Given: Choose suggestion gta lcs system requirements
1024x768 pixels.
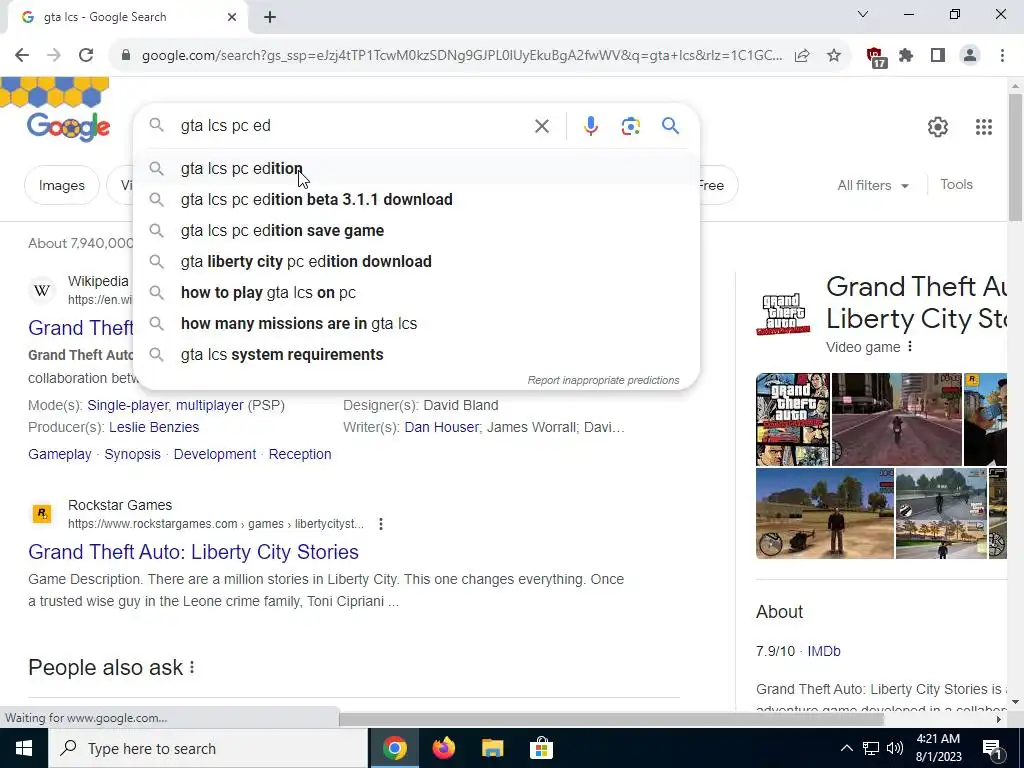Looking at the screenshot, I should [416, 355].
